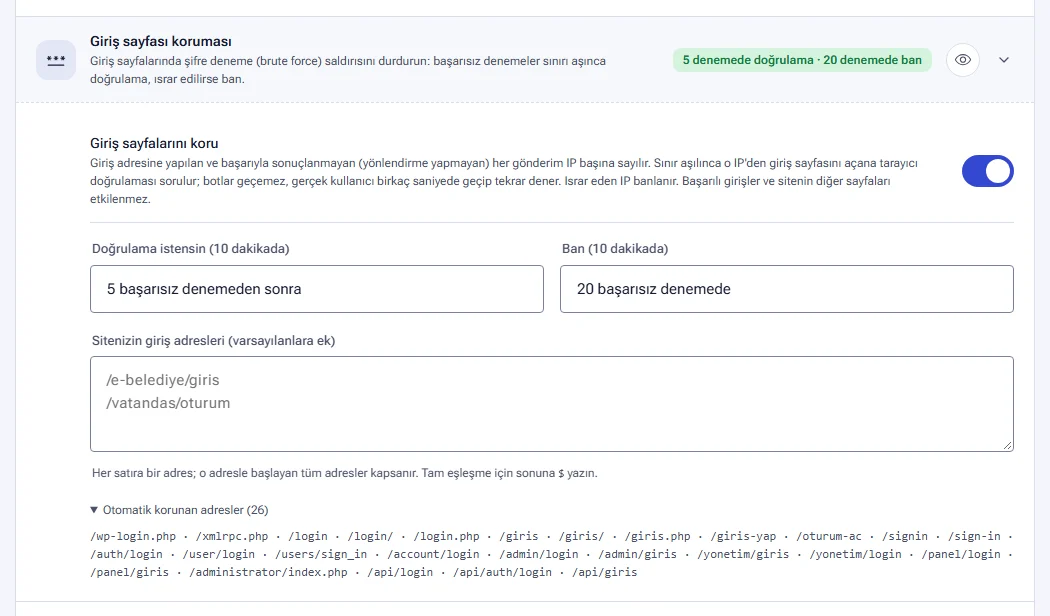Image resolution: width=1050 pixels, height=616 pixels.
Task: Select the /administrator/index.php path text
Action: 269,572
